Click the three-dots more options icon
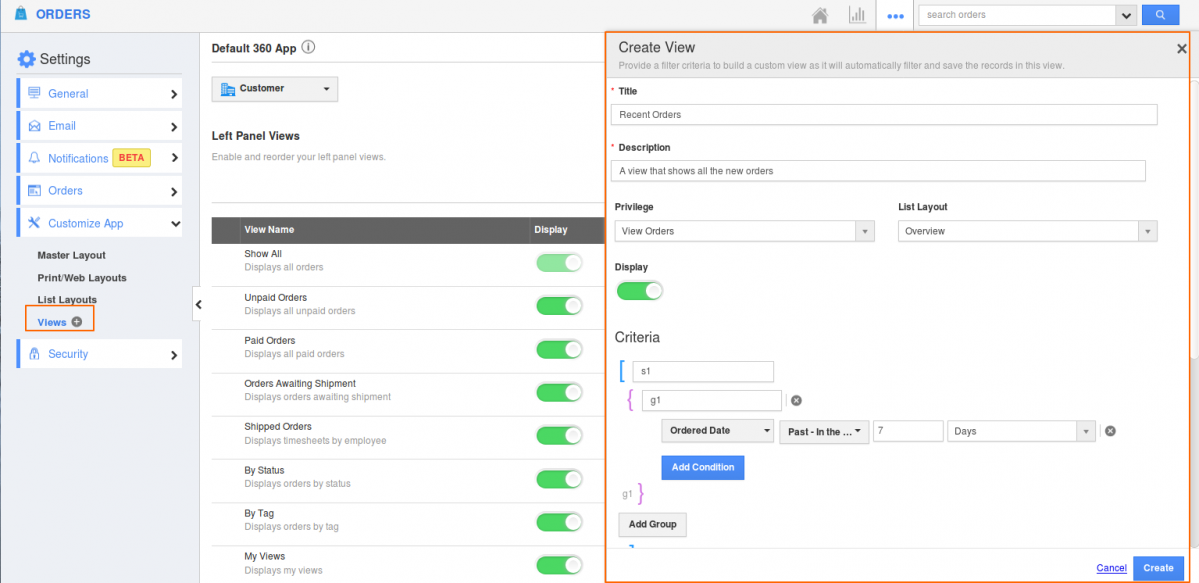 (x=895, y=16)
